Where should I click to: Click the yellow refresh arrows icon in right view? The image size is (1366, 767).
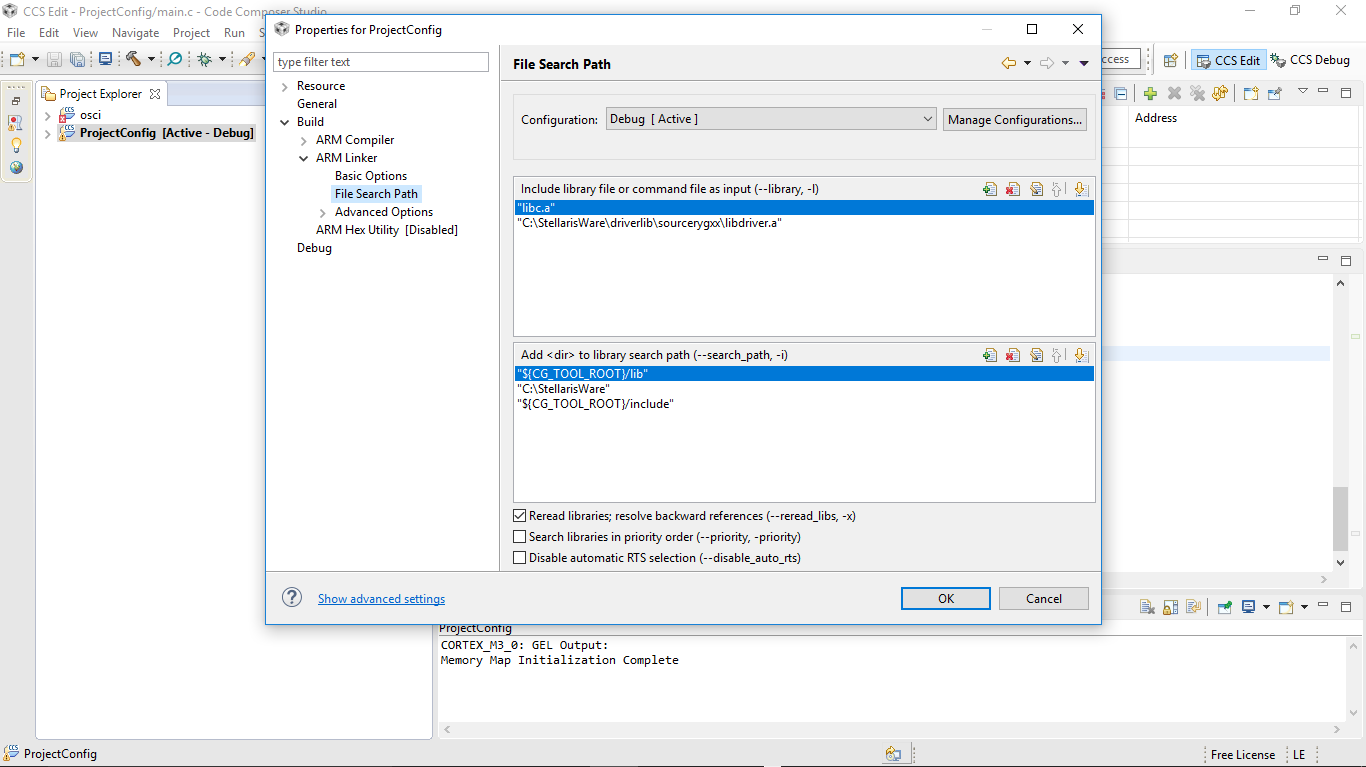(x=1220, y=93)
